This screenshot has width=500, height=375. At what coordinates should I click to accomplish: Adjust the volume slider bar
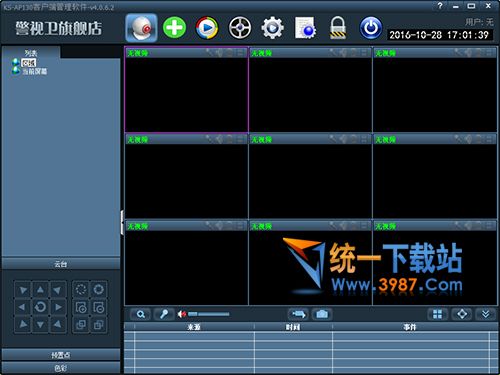[x=209, y=314]
